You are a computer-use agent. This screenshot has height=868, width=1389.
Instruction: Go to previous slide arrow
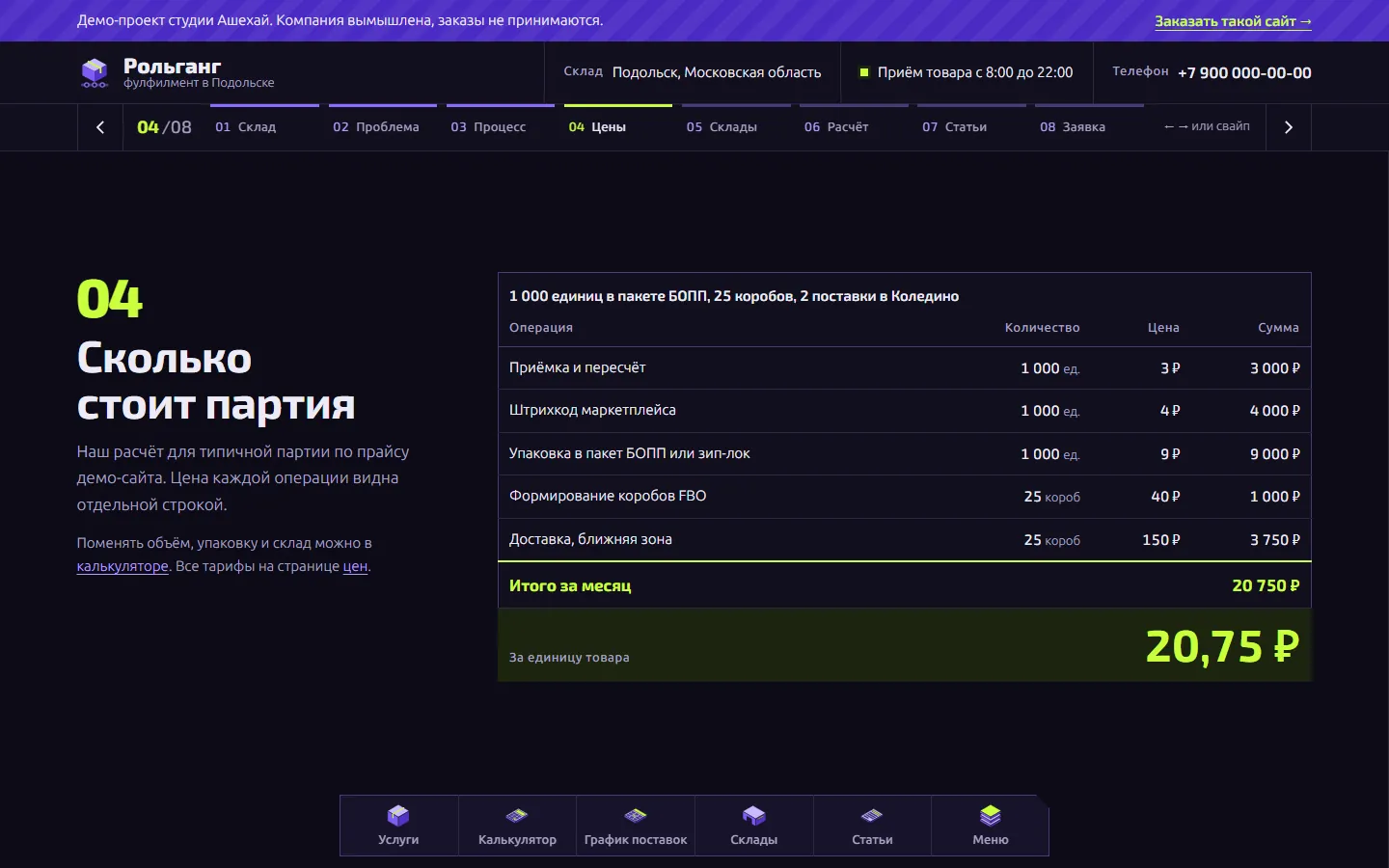coord(100,127)
